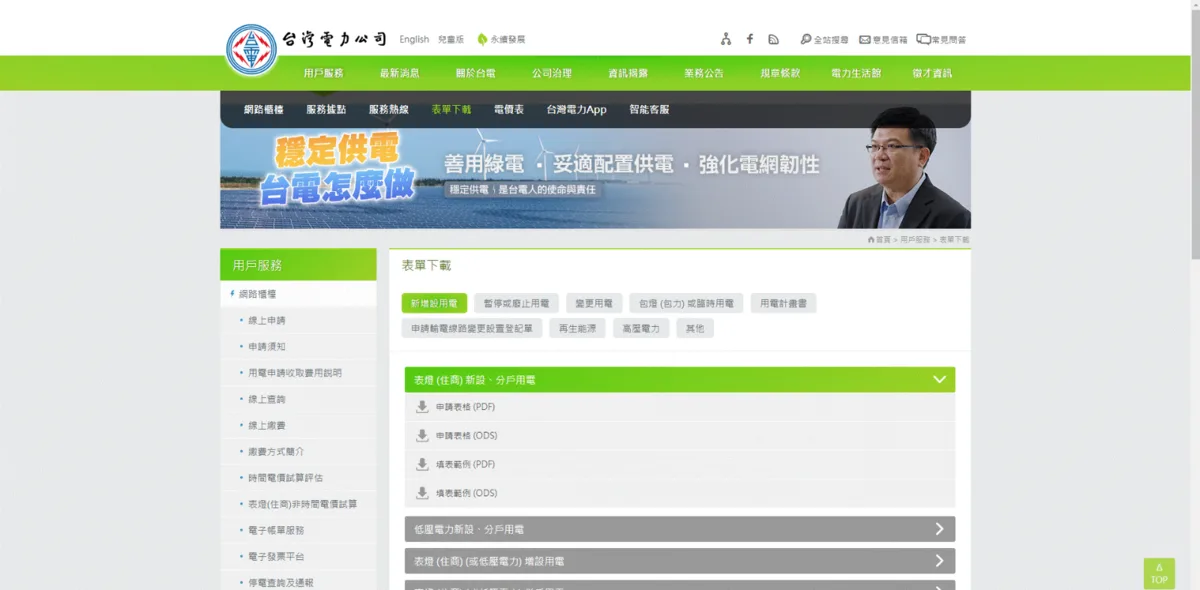Open the sitemap icon in header
This screenshot has width=1200, height=590.
[726, 39]
